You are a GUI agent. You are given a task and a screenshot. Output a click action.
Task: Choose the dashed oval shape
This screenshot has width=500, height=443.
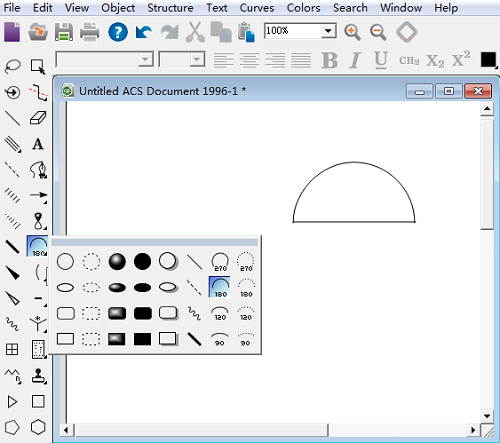[x=91, y=287]
